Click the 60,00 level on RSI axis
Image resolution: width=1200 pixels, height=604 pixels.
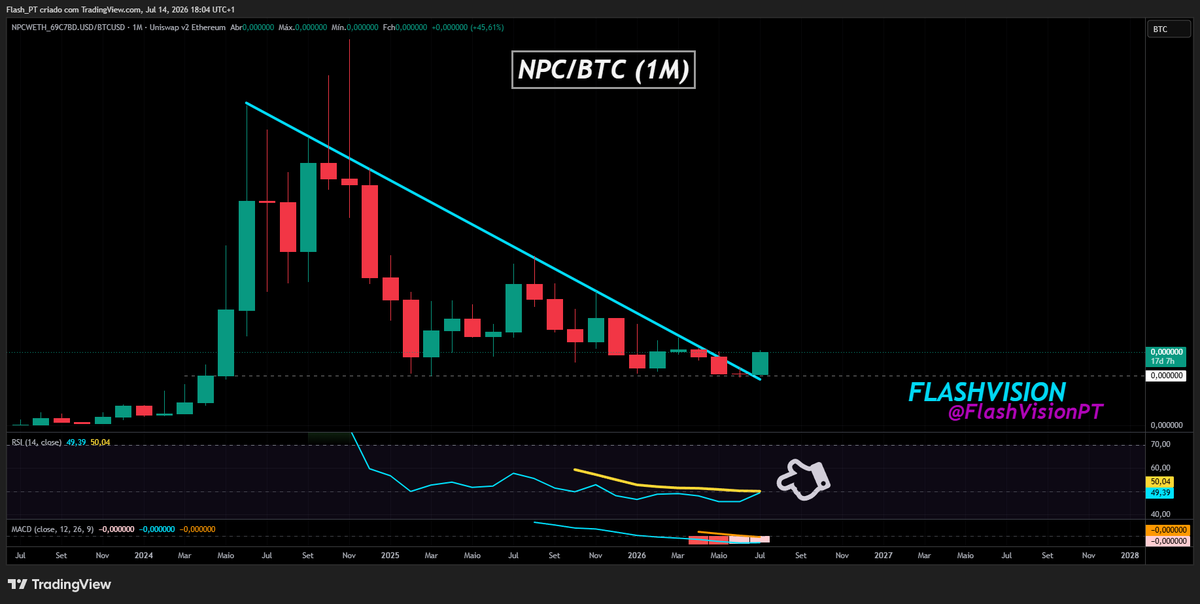1160,468
